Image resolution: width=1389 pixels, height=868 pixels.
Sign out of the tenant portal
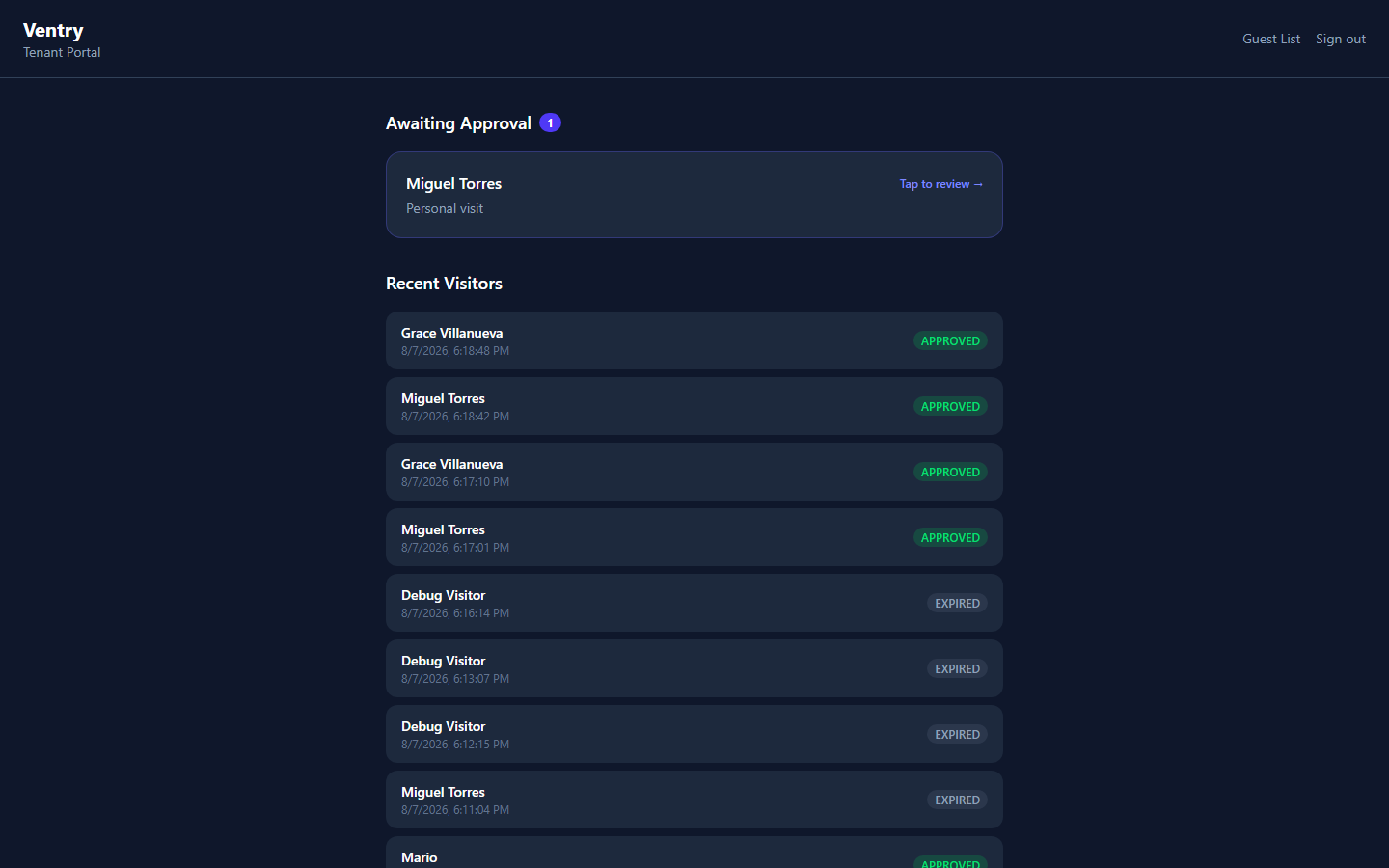1340,39
